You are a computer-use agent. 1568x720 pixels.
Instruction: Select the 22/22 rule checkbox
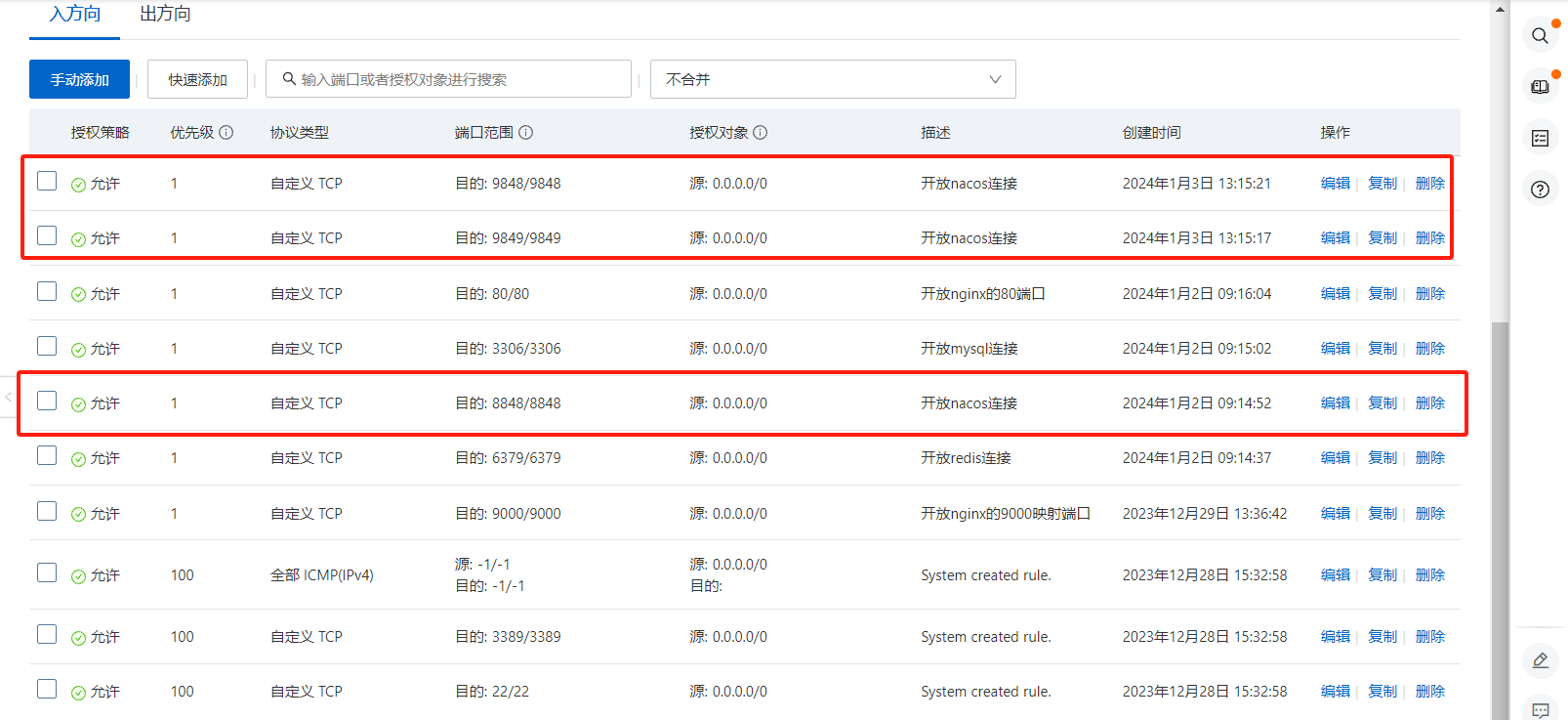click(x=47, y=689)
